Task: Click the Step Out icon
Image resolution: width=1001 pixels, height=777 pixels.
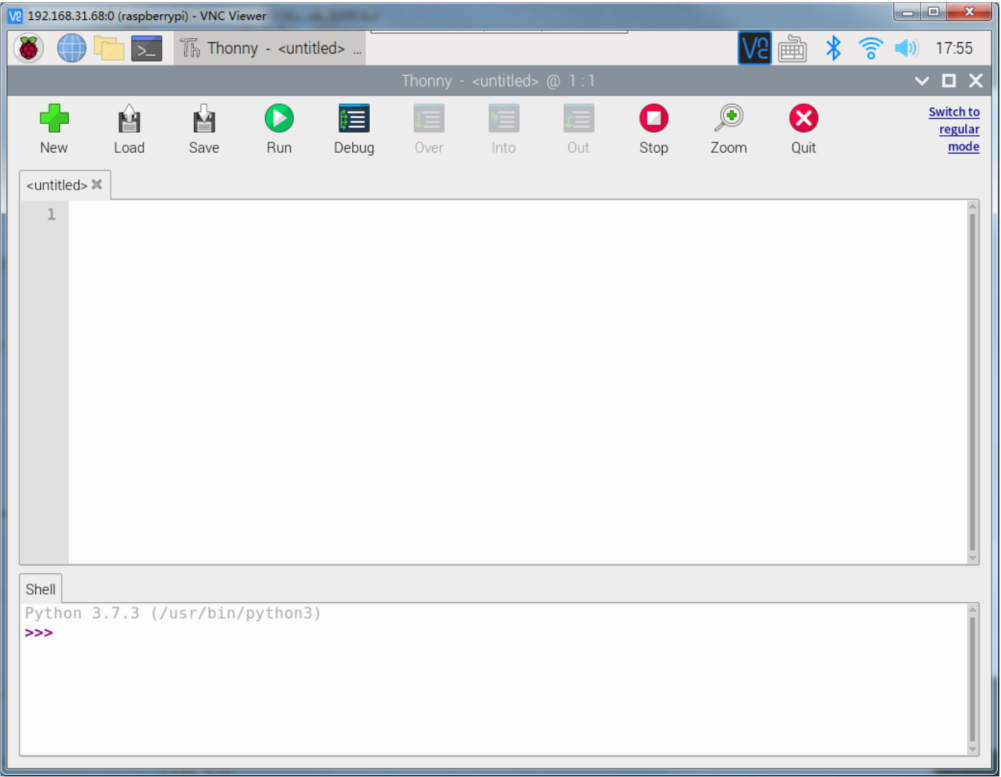Action: (578, 119)
